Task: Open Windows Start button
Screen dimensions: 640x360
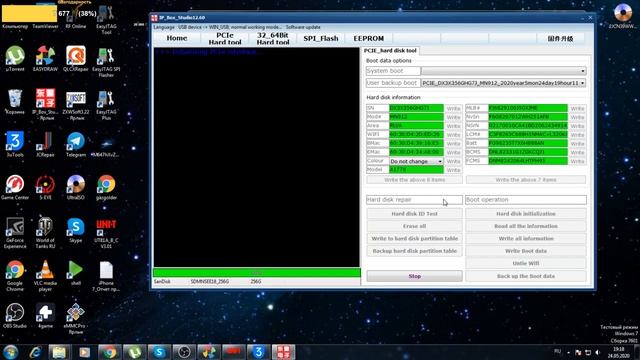Action: point(11,352)
